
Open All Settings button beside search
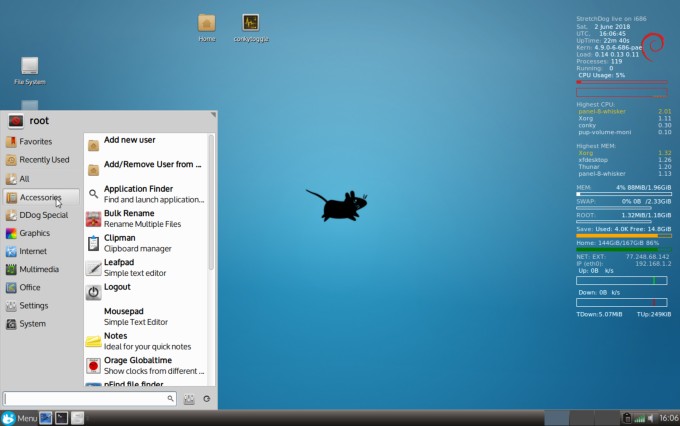tap(189, 399)
